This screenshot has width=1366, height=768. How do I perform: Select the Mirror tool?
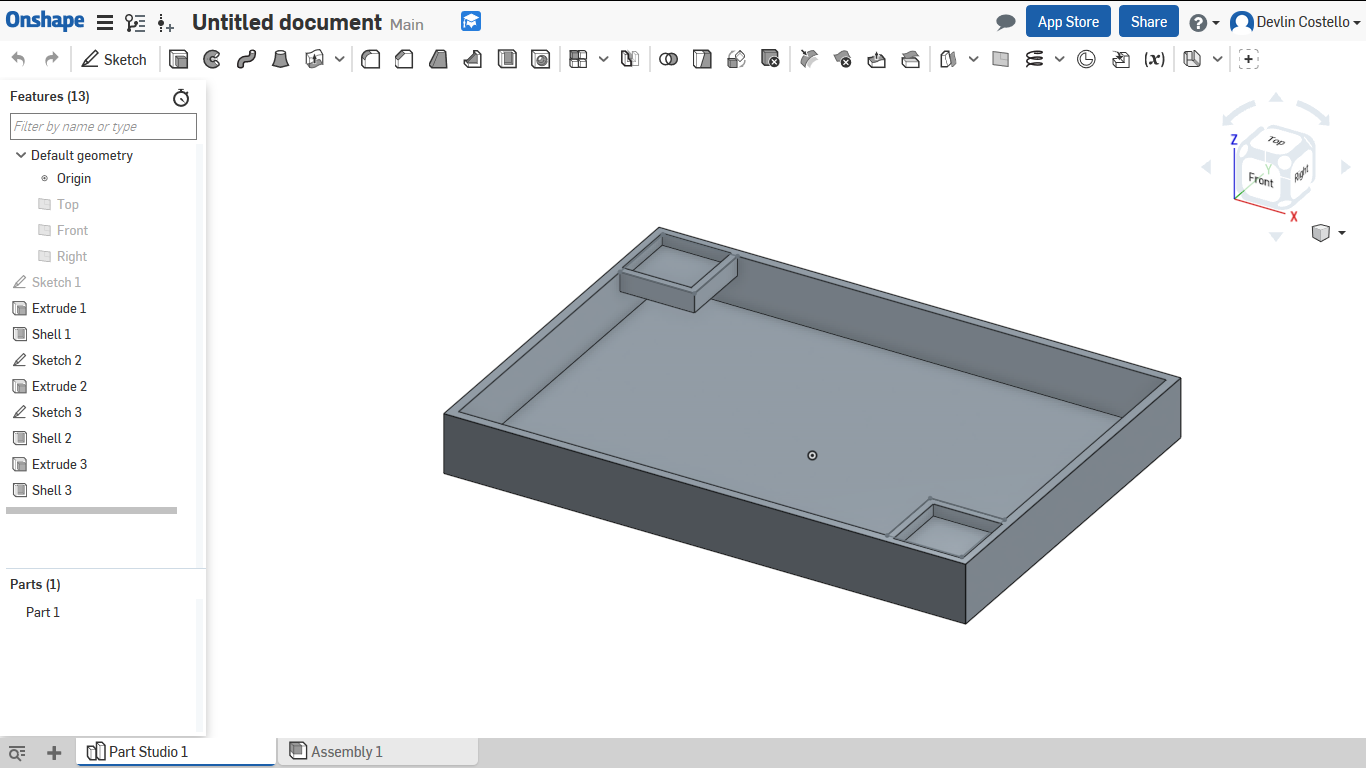[629, 60]
